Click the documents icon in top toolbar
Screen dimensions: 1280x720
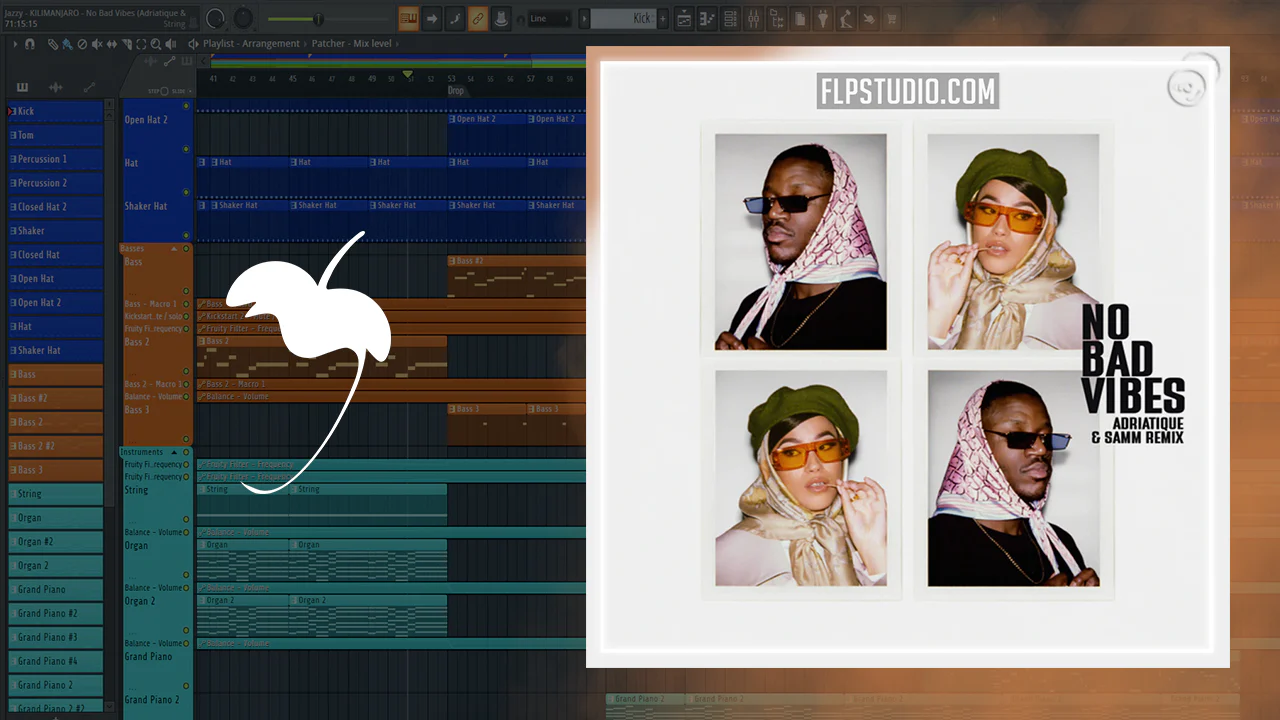[800, 18]
